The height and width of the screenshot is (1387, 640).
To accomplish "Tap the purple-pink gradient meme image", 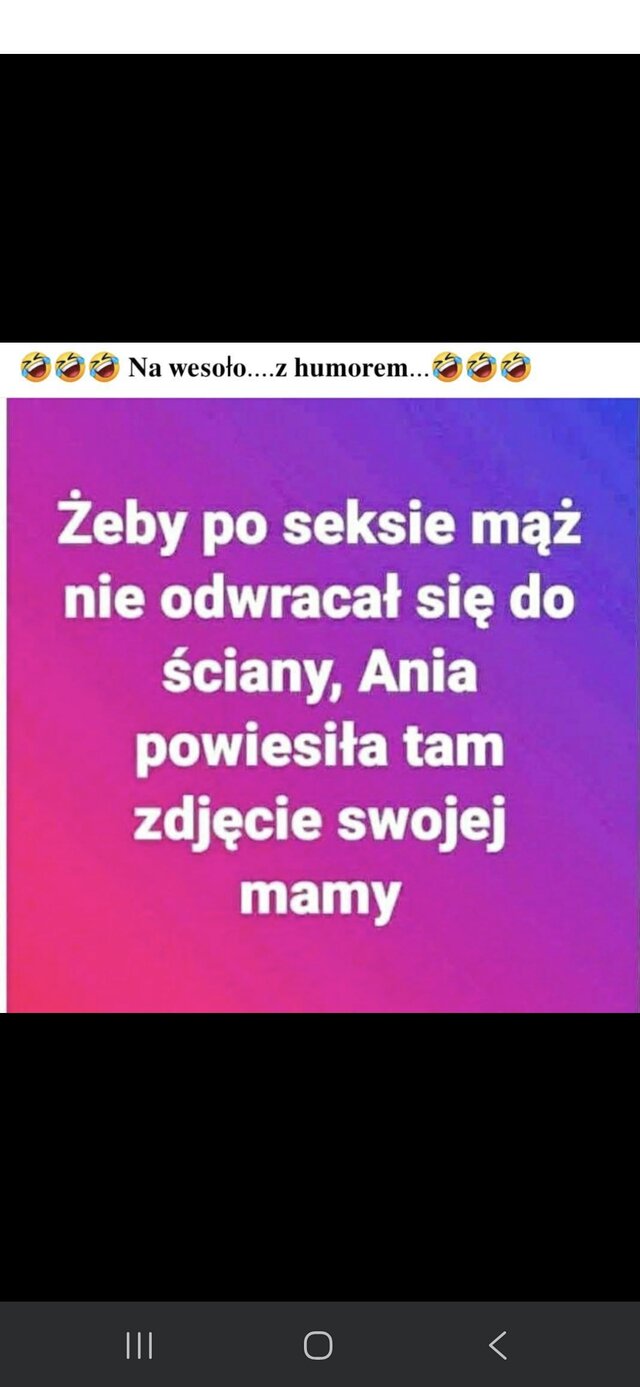I will click(322, 705).
